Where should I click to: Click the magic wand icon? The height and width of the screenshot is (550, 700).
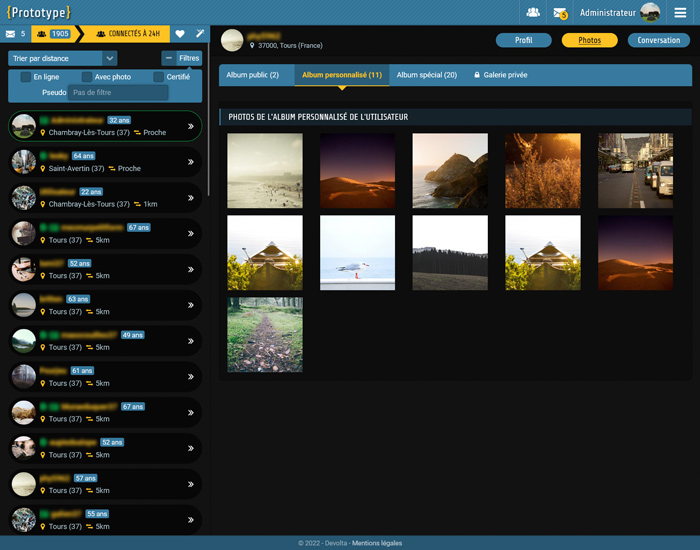[x=200, y=34]
